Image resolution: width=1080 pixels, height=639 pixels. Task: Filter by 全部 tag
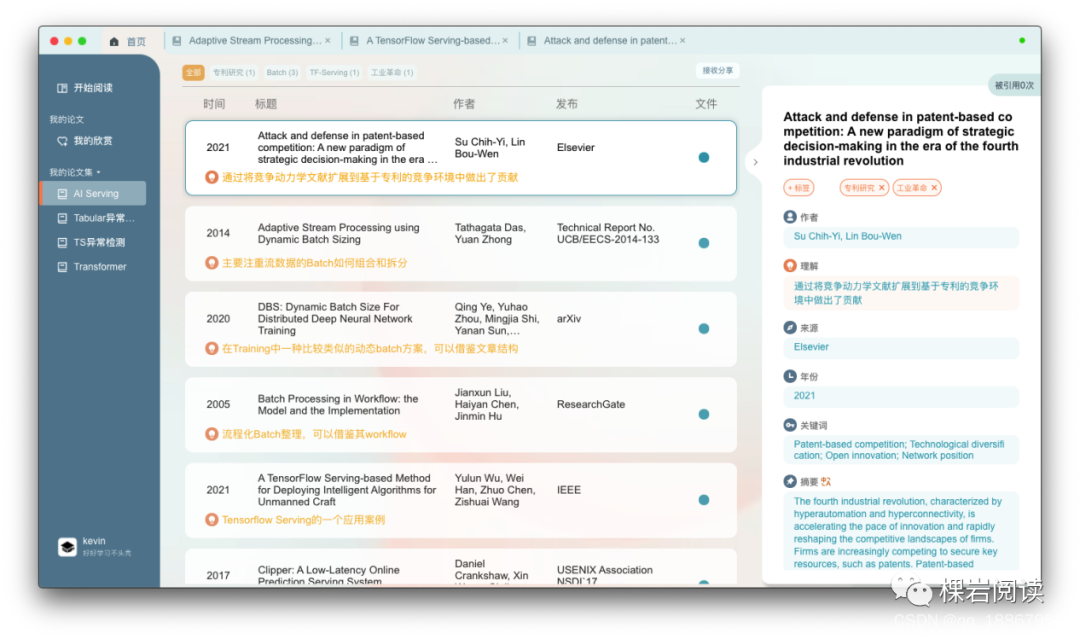coord(194,72)
